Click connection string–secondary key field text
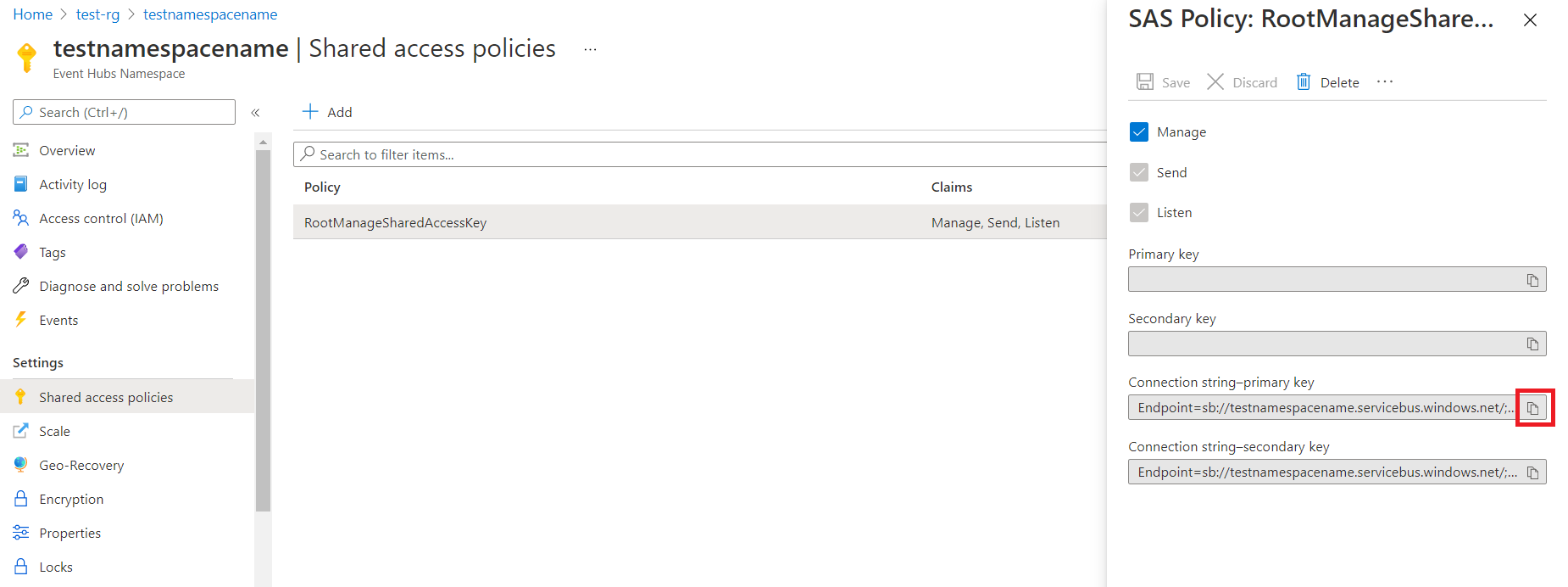This screenshot has height=587, width=1568. point(1327,472)
